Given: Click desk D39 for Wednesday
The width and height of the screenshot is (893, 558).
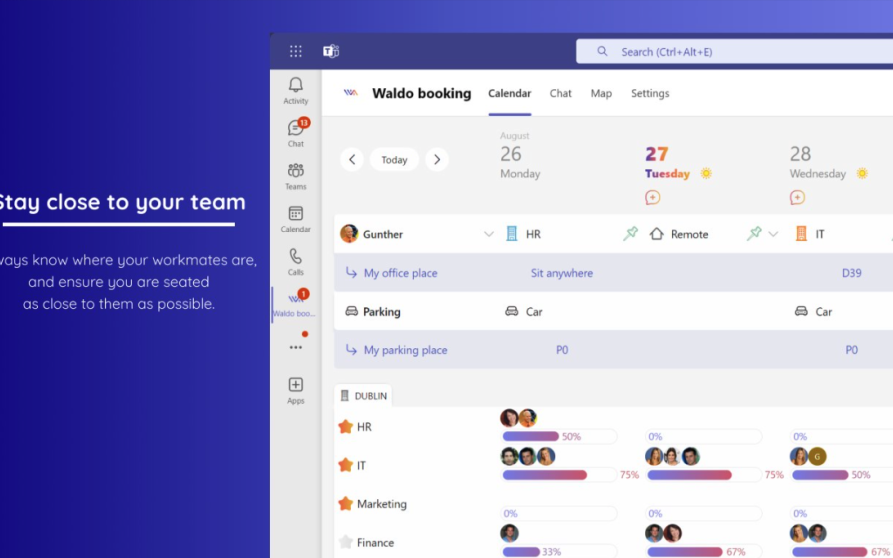Looking at the screenshot, I should click(x=851, y=273).
